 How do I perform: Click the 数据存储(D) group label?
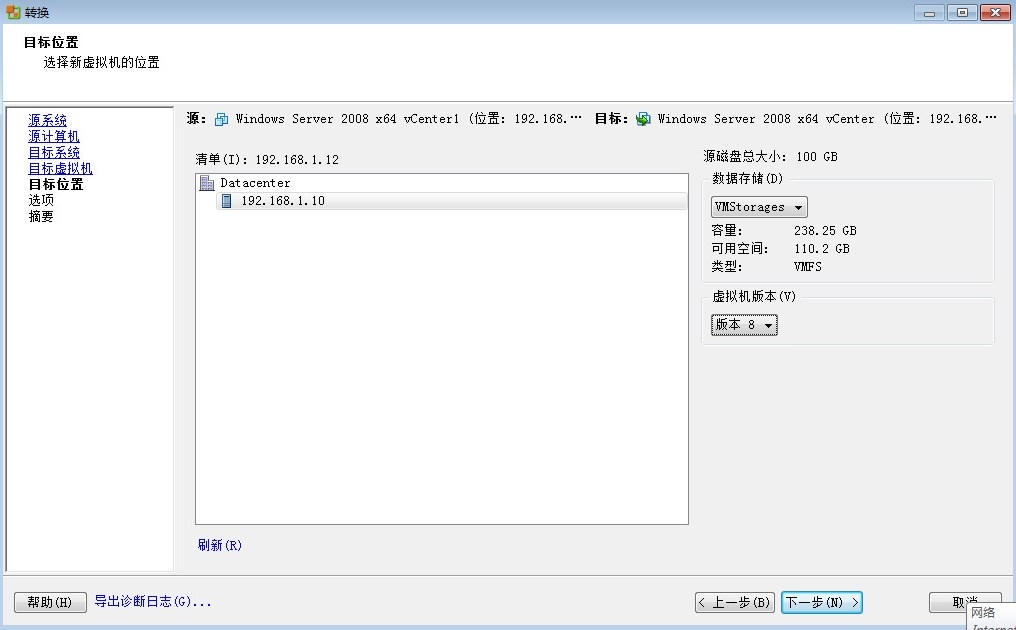pyautogui.click(x=747, y=179)
